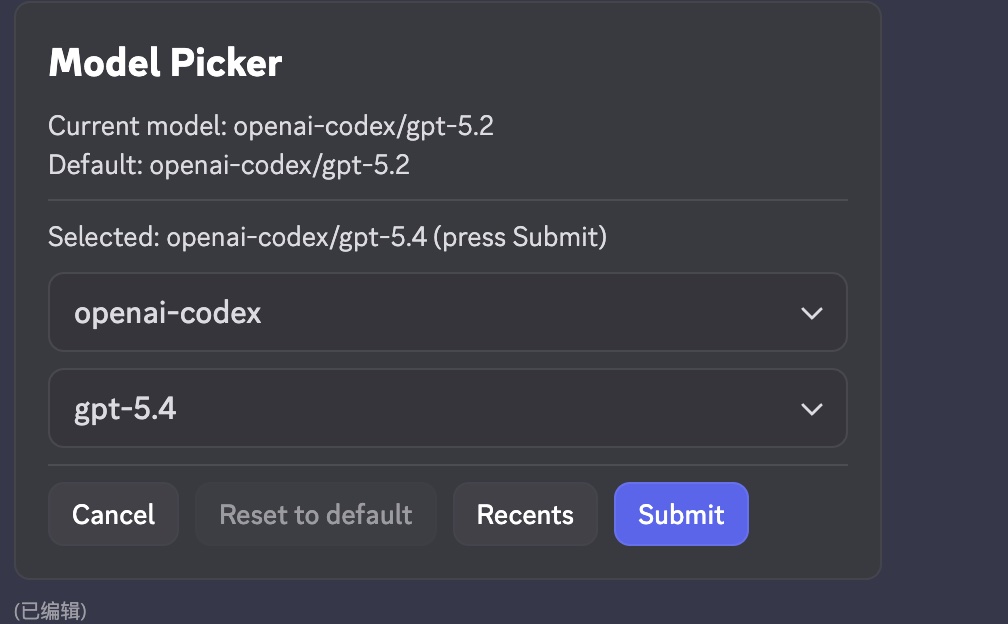Click the chevron arrow on the openai-codex dropdown
This screenshot has height=624, width=1008.
tap(812, 313)
